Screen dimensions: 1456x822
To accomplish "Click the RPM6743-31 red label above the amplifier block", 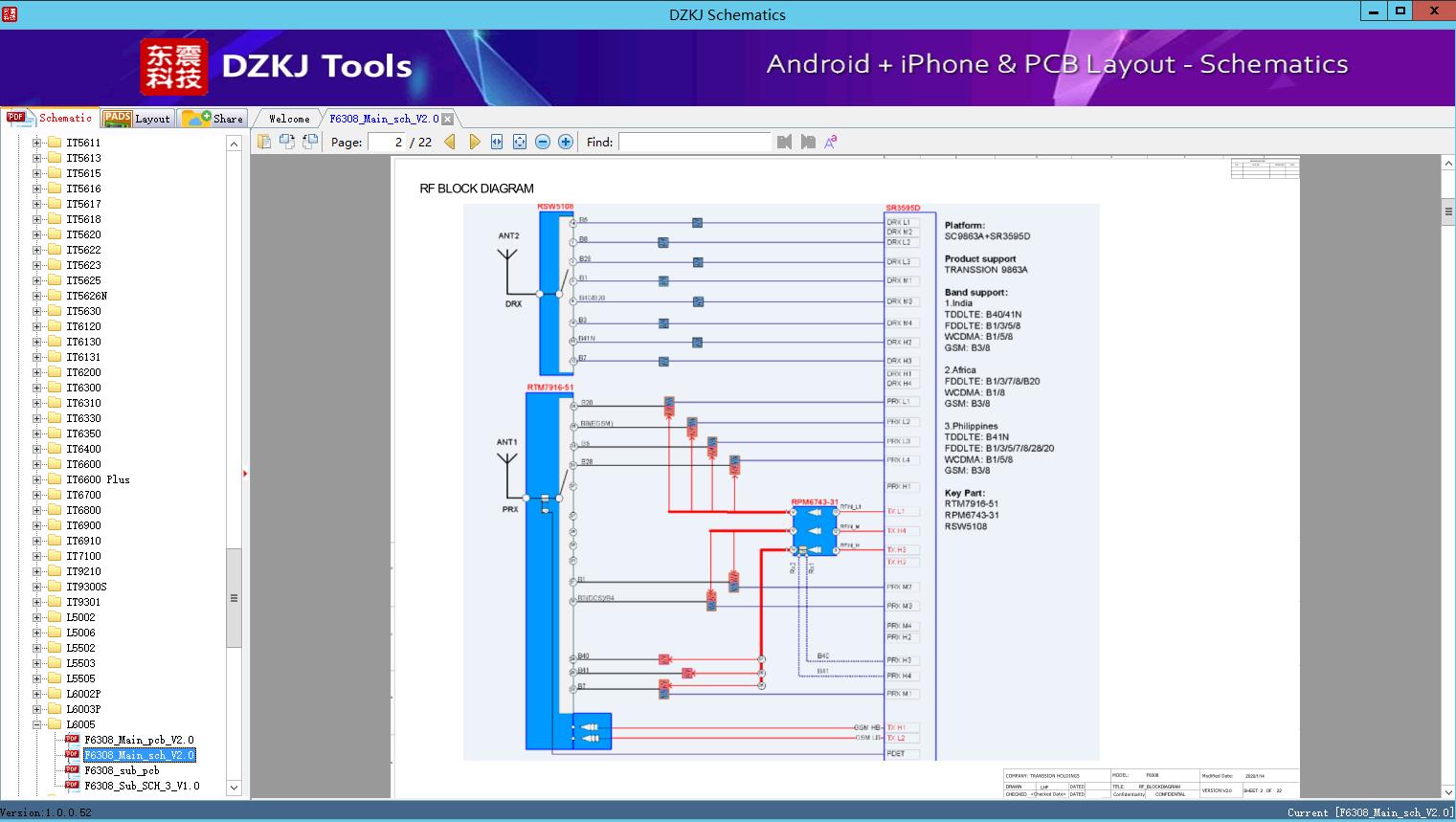I will [815, 501].
